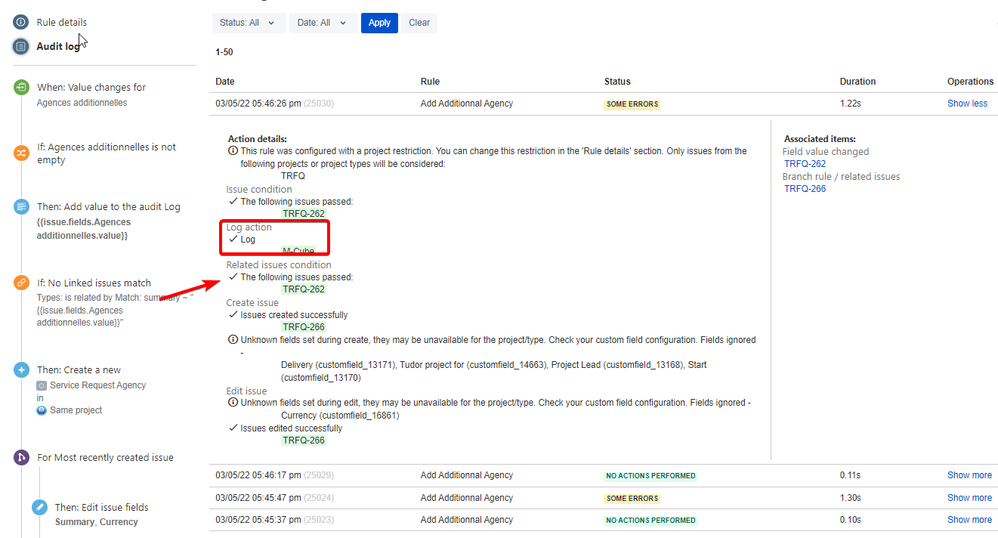Click SOME ERRORS status of 05:45:47 pm entry

(x=632, y=499)
